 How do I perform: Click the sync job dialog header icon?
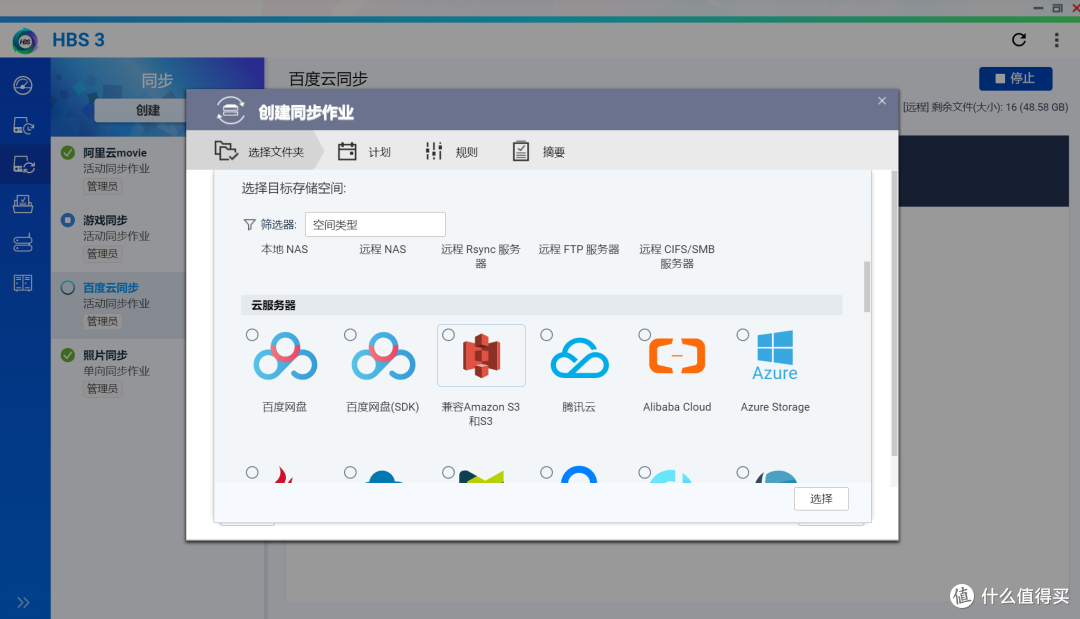coord(231,110)
